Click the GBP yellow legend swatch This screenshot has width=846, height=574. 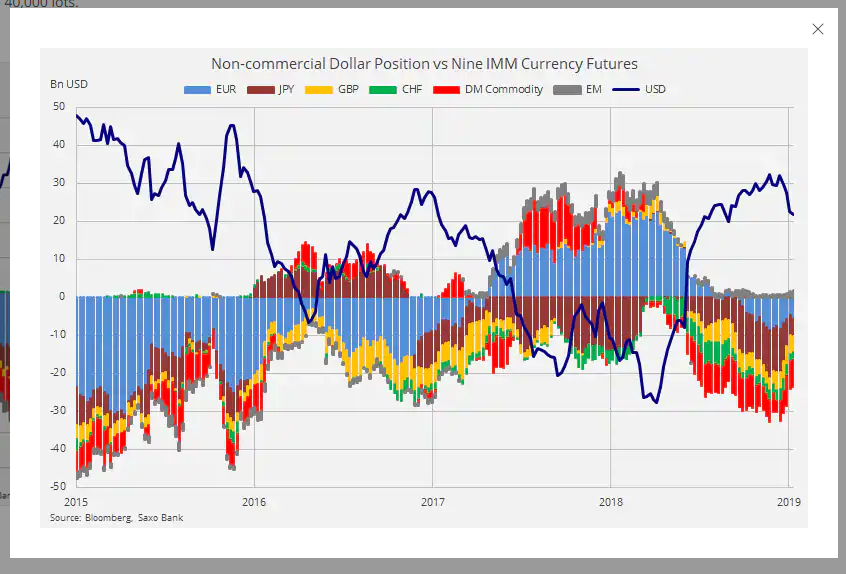click(x=319, y=90)
